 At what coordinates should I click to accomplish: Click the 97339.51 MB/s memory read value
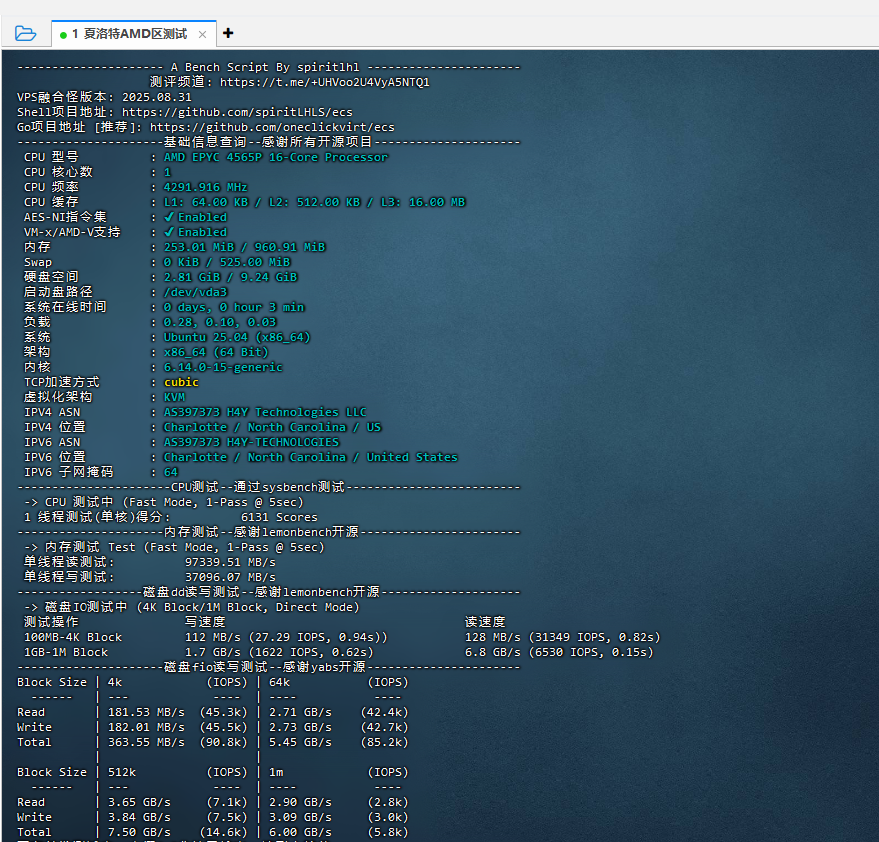[x=230, y=562]
